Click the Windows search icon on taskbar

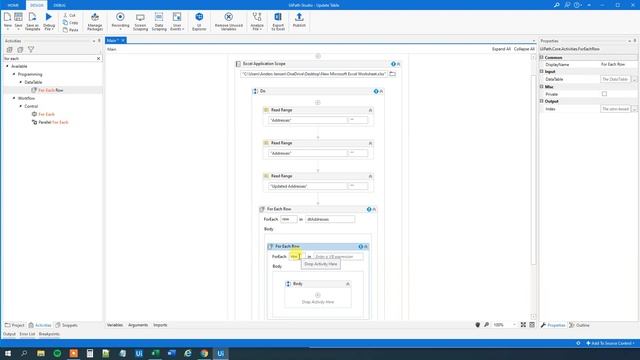click(24, 353)
